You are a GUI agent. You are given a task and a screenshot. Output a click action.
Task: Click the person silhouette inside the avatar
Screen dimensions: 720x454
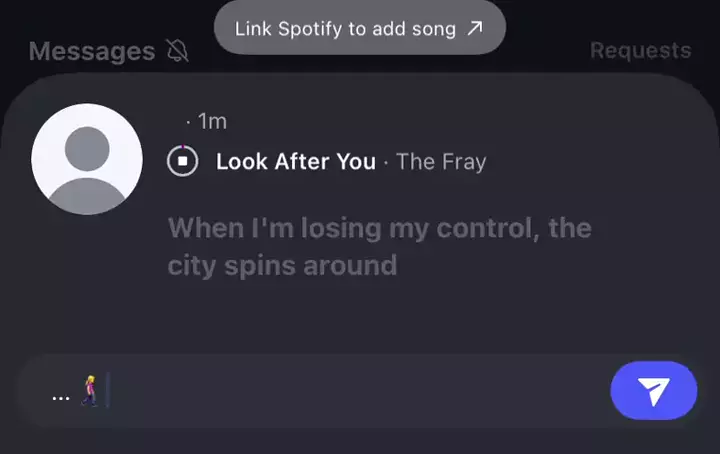click(x=87, y=165)
